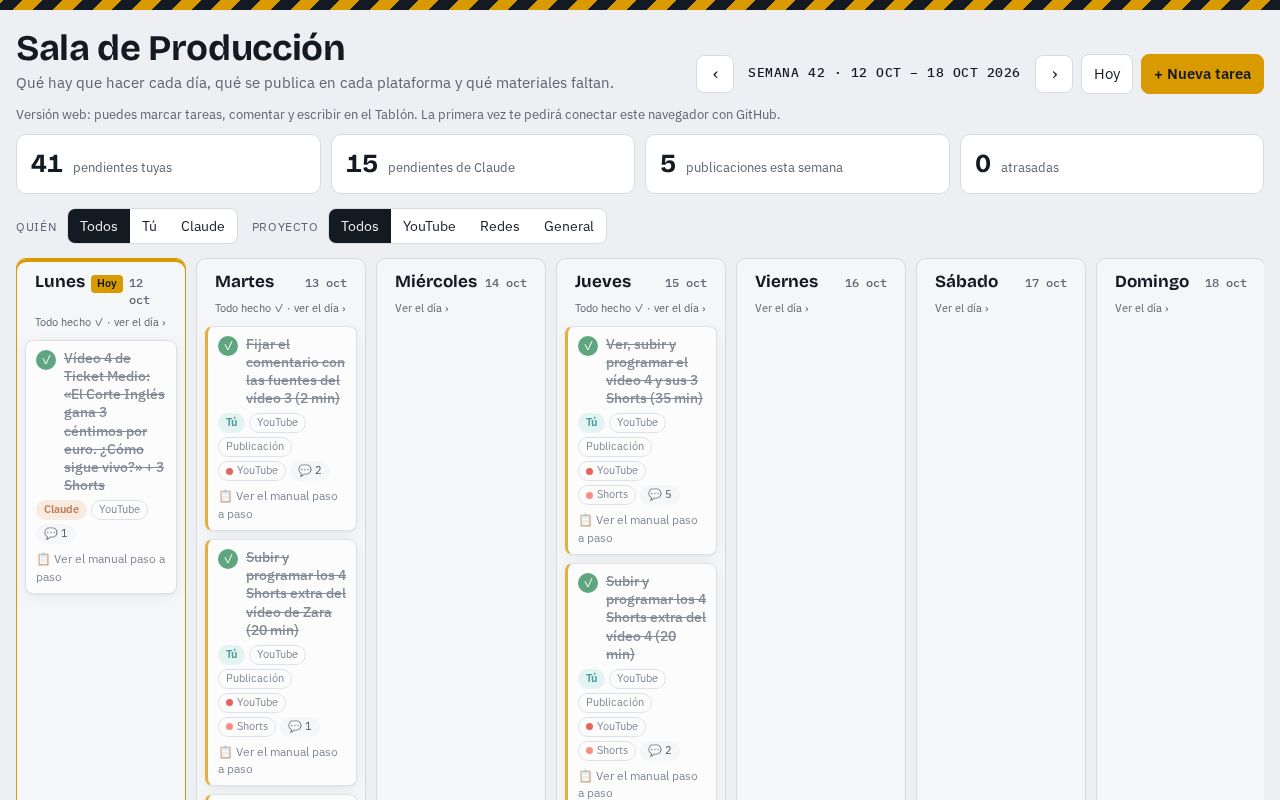Open the manual link on 'Vídeo 4 de Ticket Medio' card
Image resolution: width=1280 pixels, height=800 pixels.
(x=101, y=568)
